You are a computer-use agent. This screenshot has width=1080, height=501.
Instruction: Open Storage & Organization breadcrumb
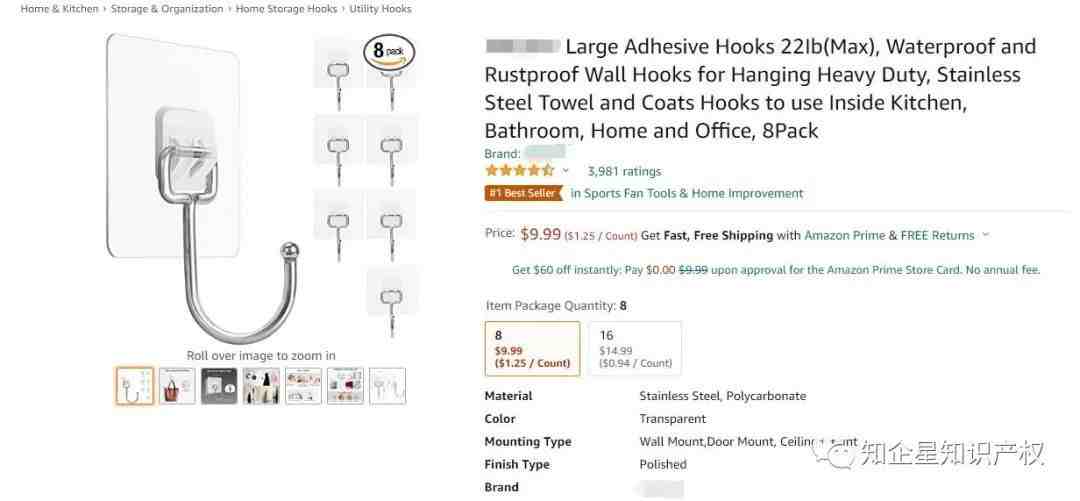167,9
